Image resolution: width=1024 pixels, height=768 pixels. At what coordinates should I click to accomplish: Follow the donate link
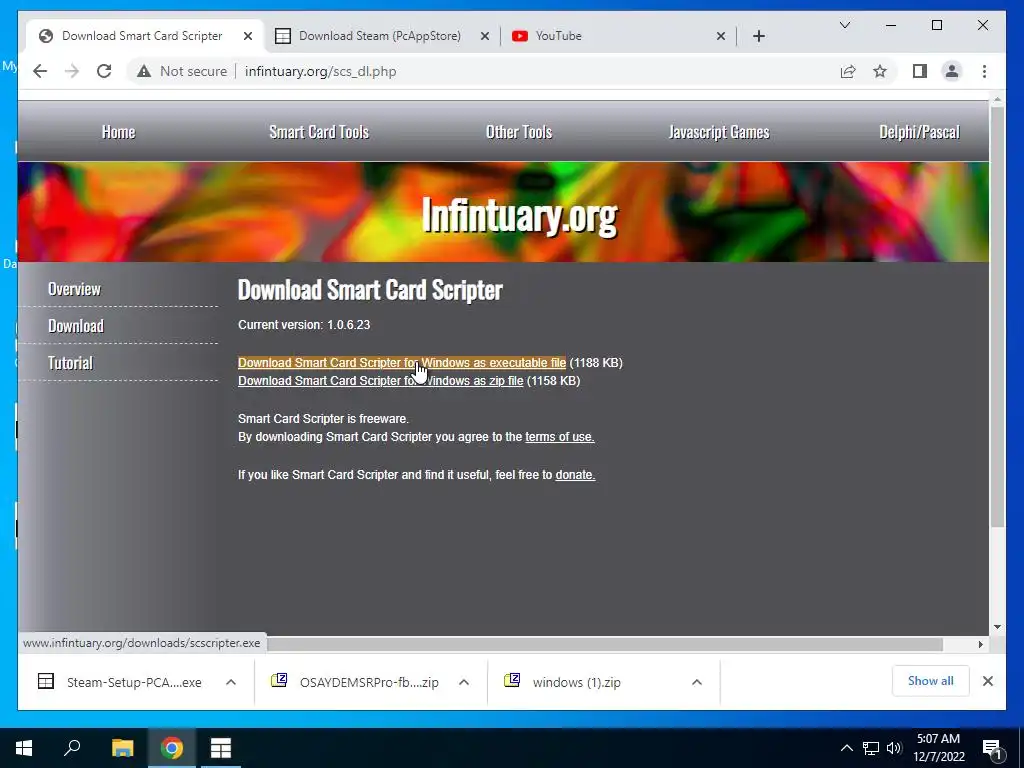click(575, 475)
